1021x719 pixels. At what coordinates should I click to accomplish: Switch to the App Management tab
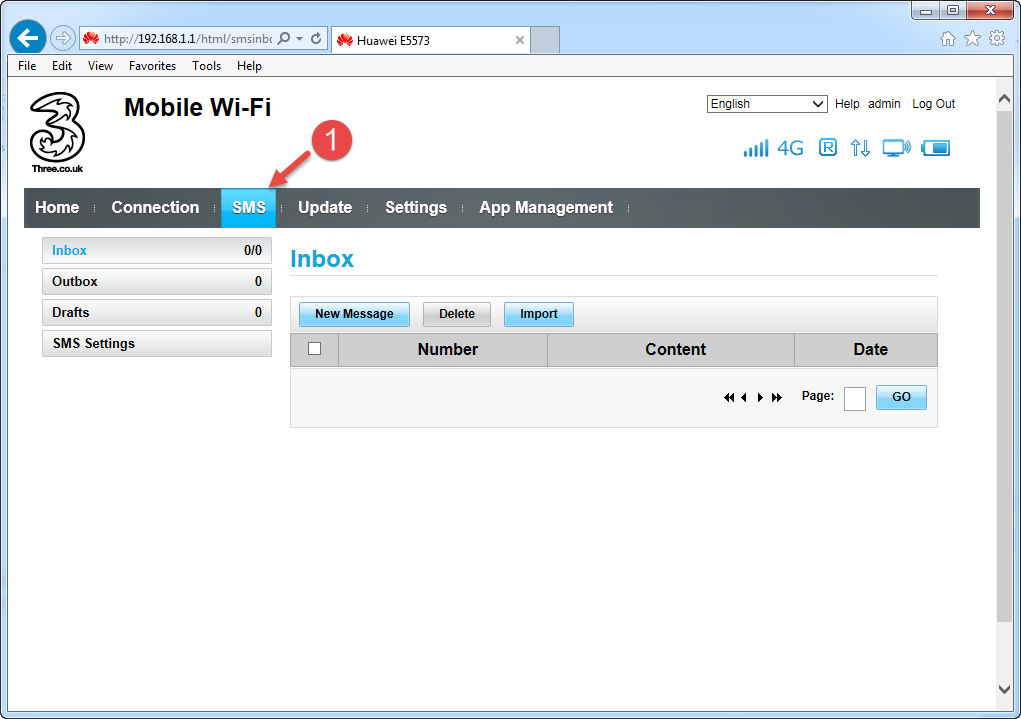[546, 208]
